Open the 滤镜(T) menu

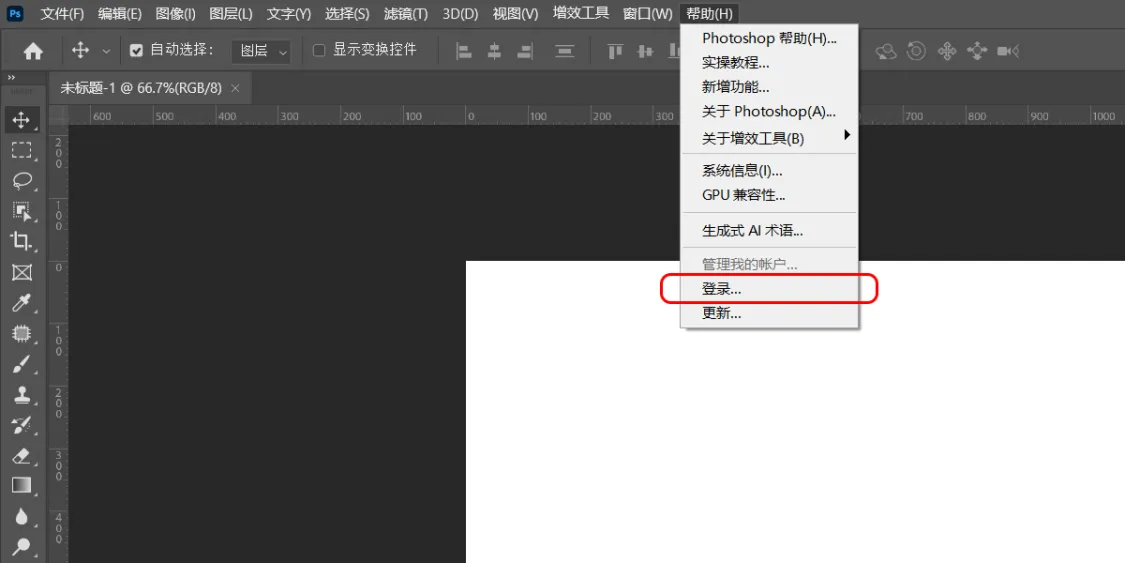click(x=405, y=14)
